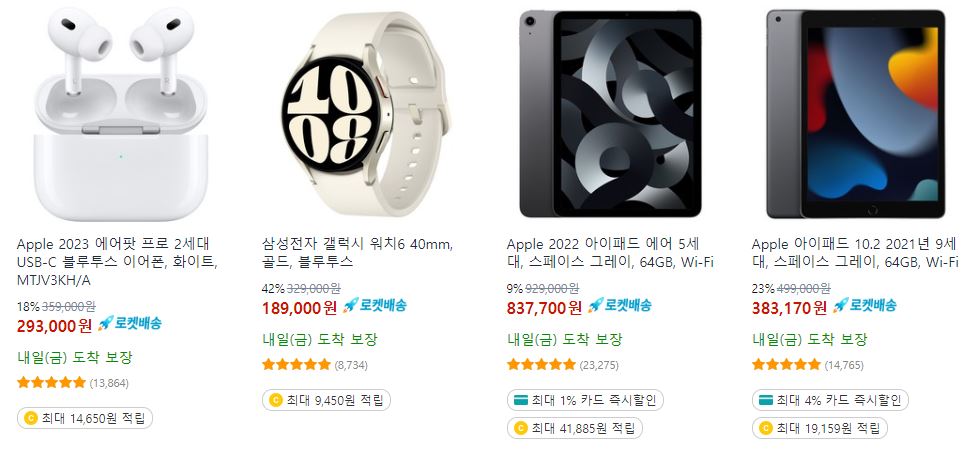Click the coin icon in 9,450원 reward badge

point(275,400)
